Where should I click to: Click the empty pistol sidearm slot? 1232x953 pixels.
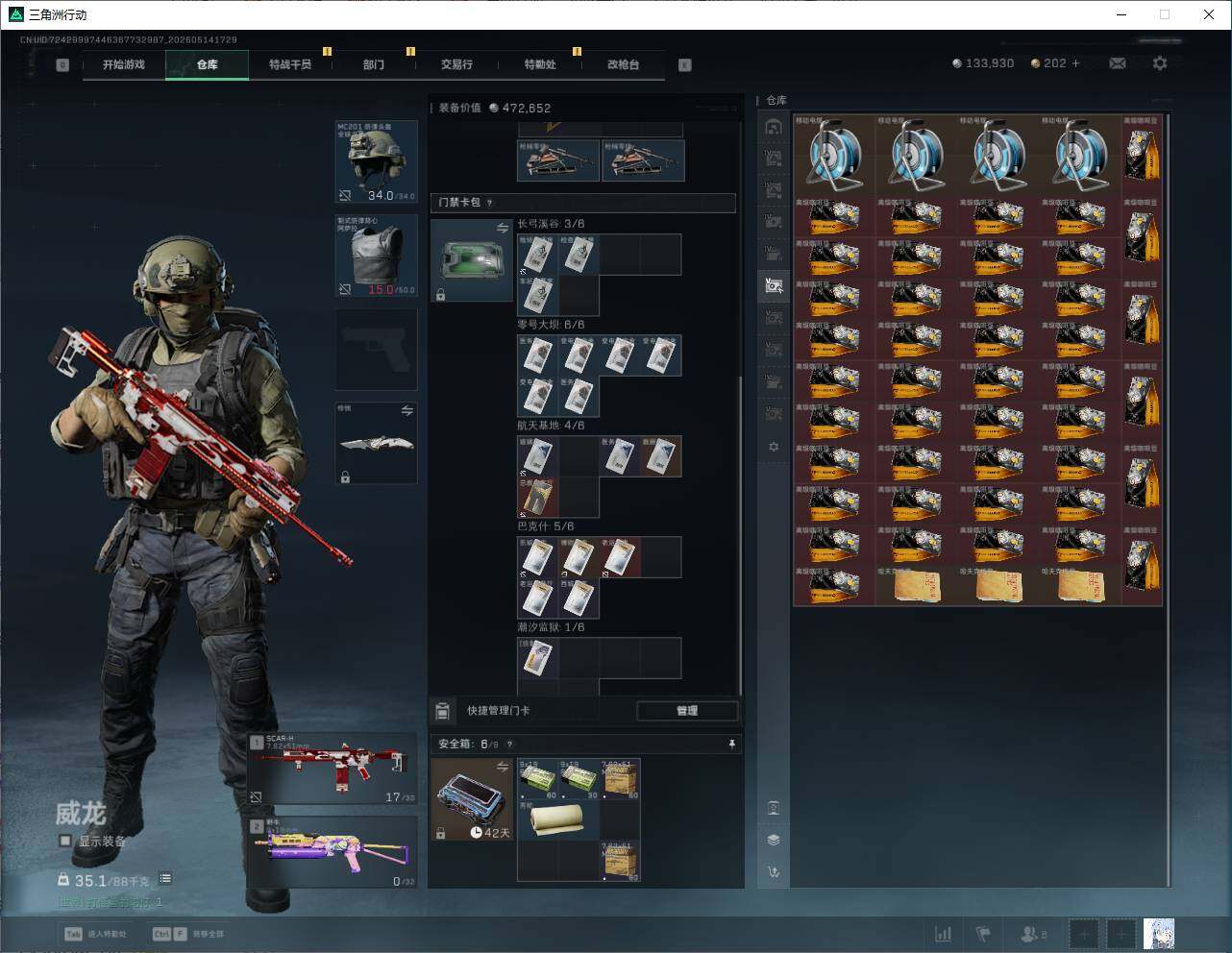click(376, 350)
